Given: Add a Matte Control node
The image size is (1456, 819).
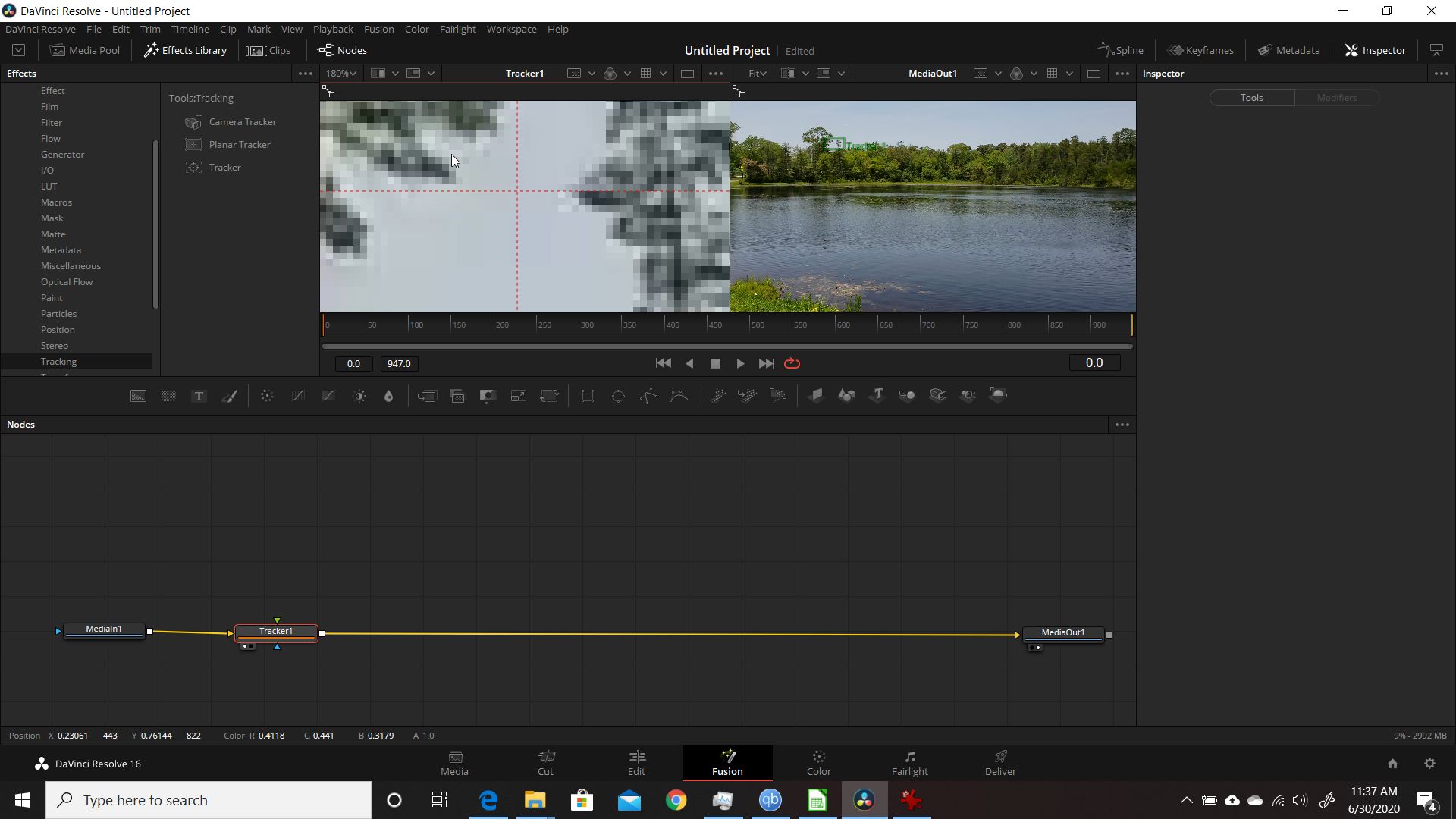Looking at the screenshot, I should point(488,396).
